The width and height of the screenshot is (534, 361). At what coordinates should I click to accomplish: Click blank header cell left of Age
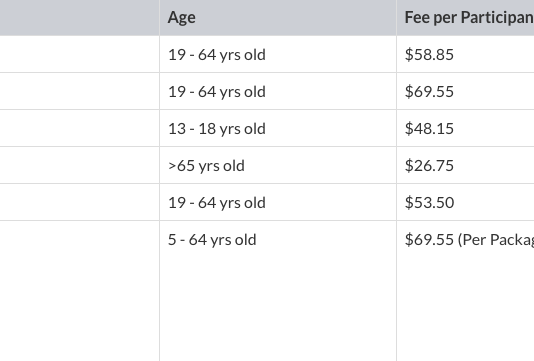pos(79,17)
